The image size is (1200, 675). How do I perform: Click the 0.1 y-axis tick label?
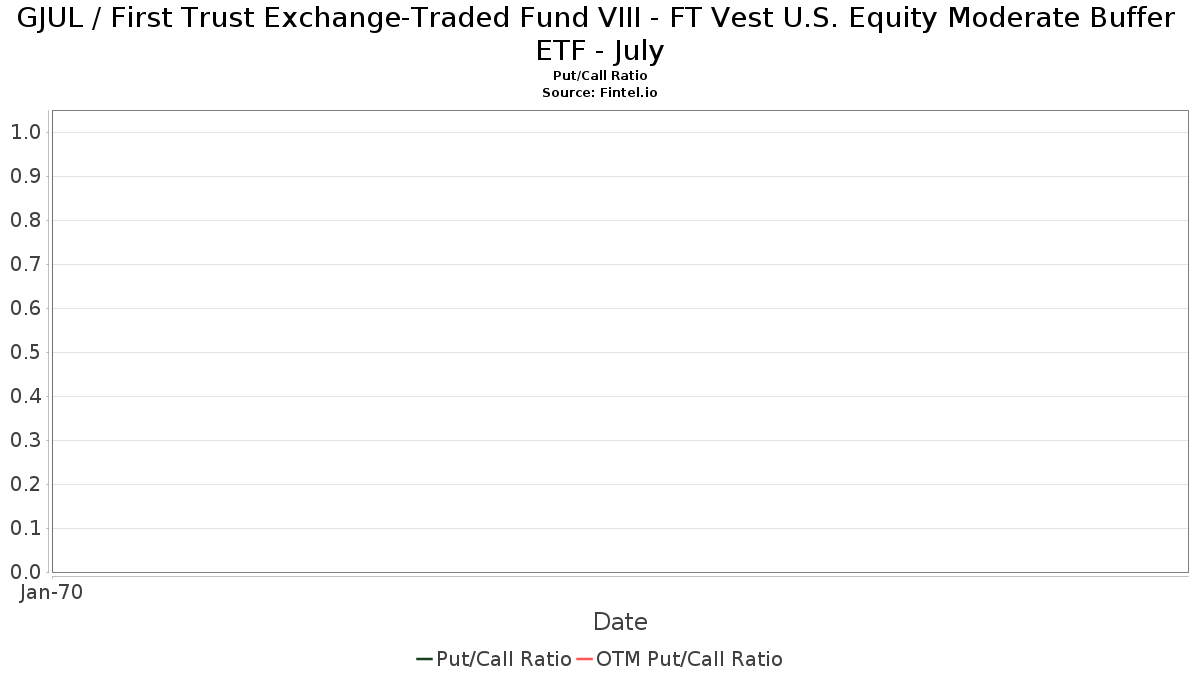[x=25, y=528]
